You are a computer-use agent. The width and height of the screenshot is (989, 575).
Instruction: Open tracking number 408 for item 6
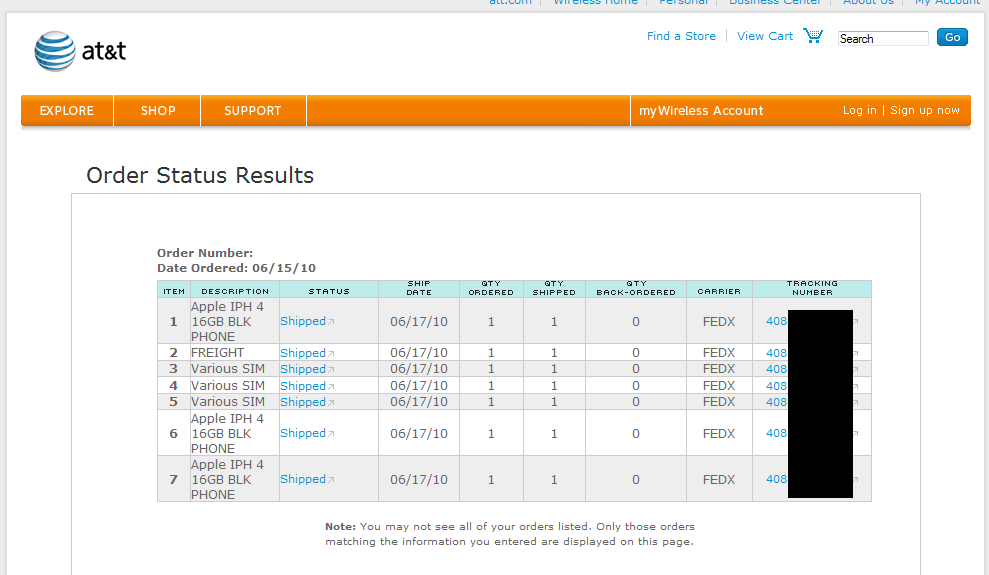click(x=776, y=433)
